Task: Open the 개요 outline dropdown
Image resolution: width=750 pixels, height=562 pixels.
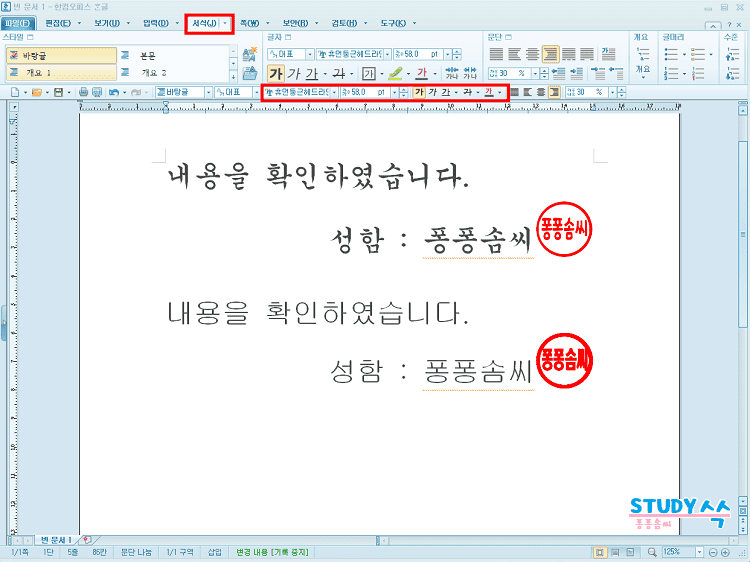Action: (x=643, y=73)
